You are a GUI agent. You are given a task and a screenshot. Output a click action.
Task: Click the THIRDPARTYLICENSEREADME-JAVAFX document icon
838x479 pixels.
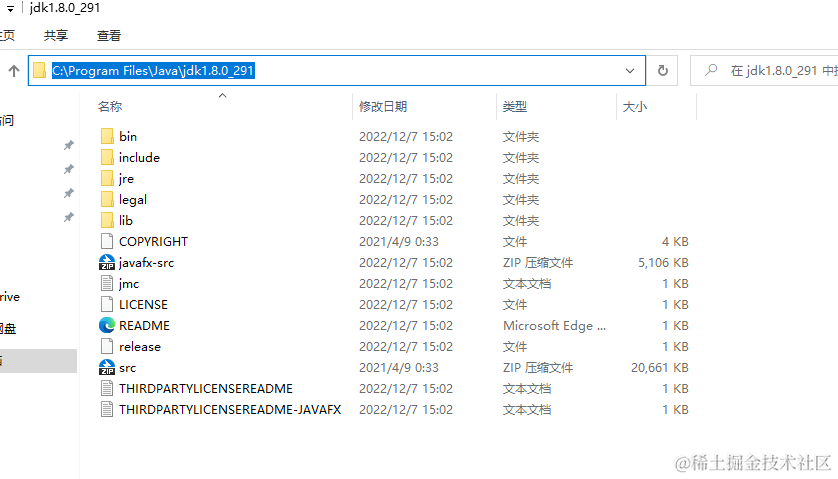coord(107,410)
